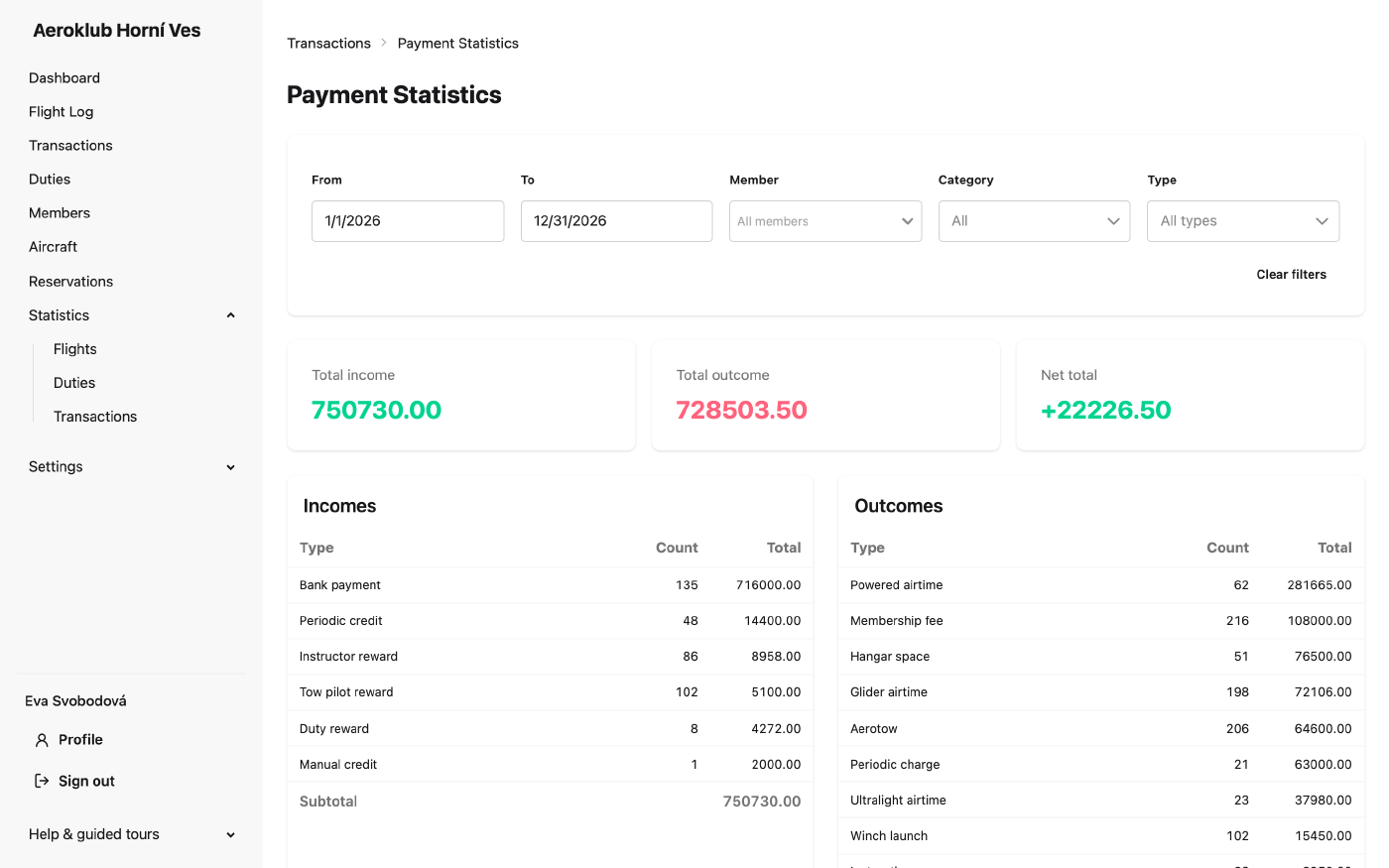Expand the Settings section chevron

coord(231,467)
